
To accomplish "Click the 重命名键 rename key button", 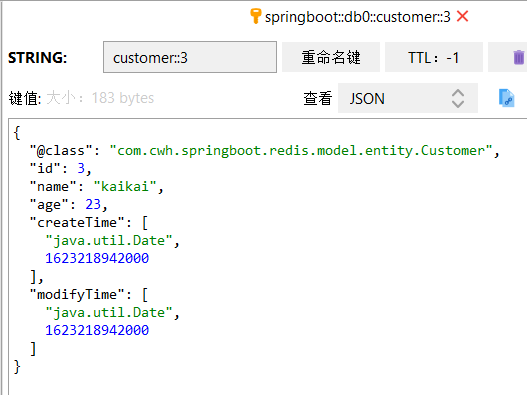I will (x=331, y=57).
